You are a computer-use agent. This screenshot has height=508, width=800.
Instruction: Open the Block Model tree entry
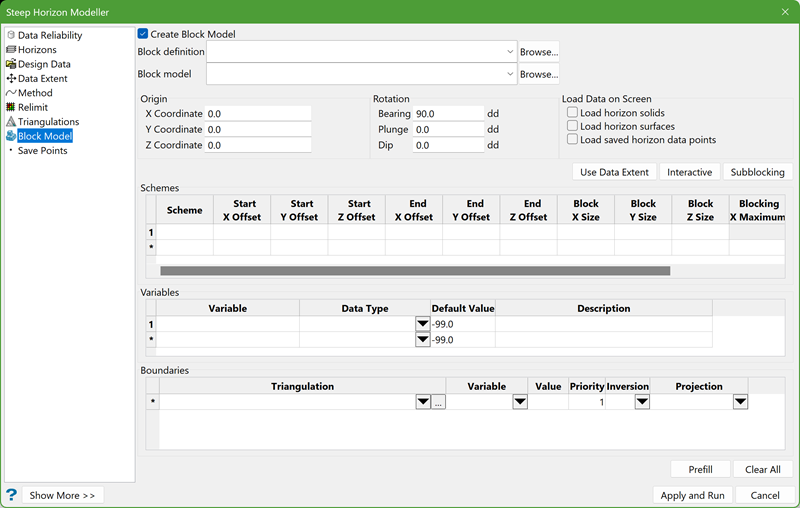click(x=45, y=136)
